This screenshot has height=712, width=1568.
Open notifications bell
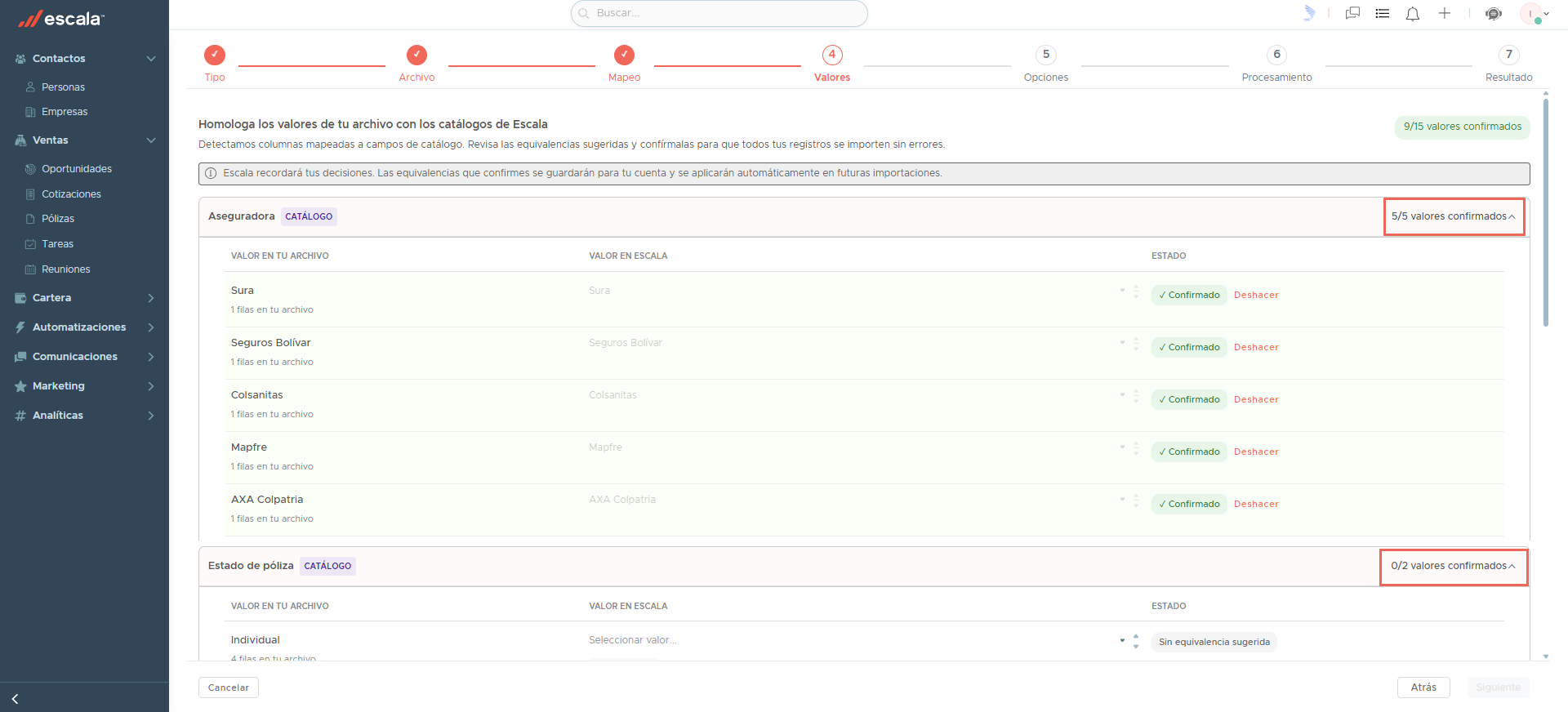pyautogui.click(x=1413, y=14)
